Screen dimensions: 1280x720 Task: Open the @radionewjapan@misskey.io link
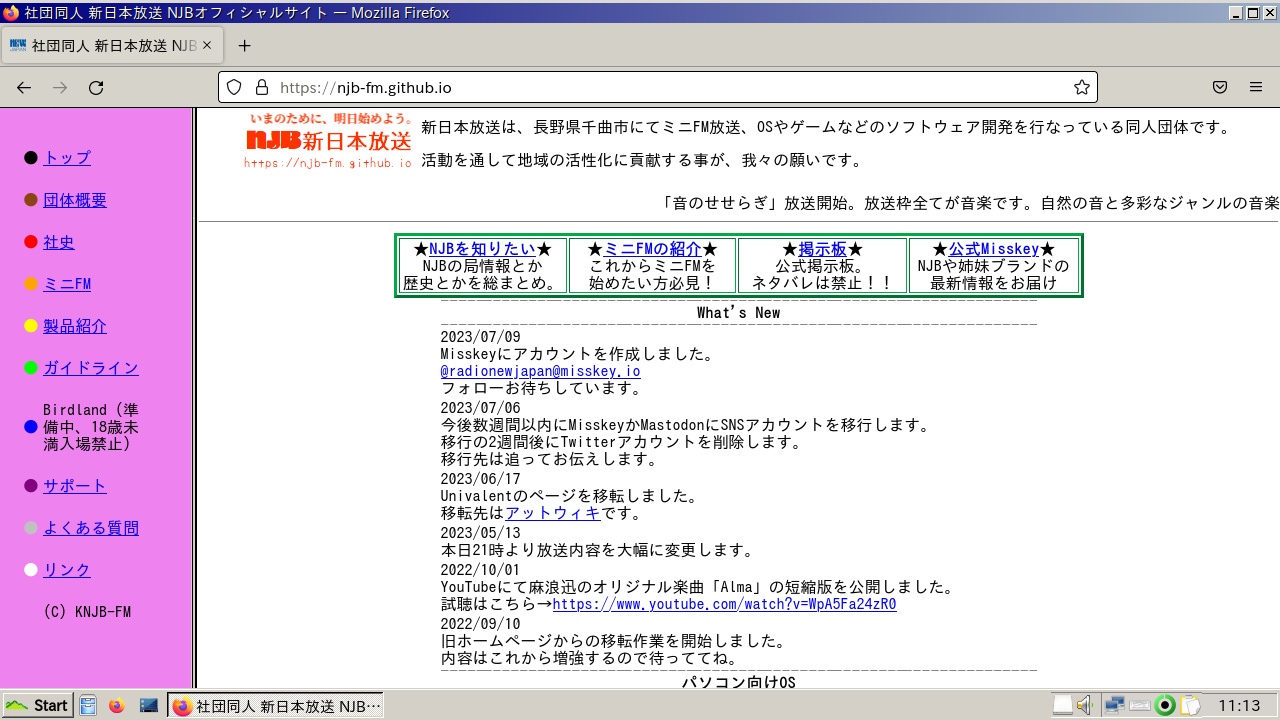(541, 371)
